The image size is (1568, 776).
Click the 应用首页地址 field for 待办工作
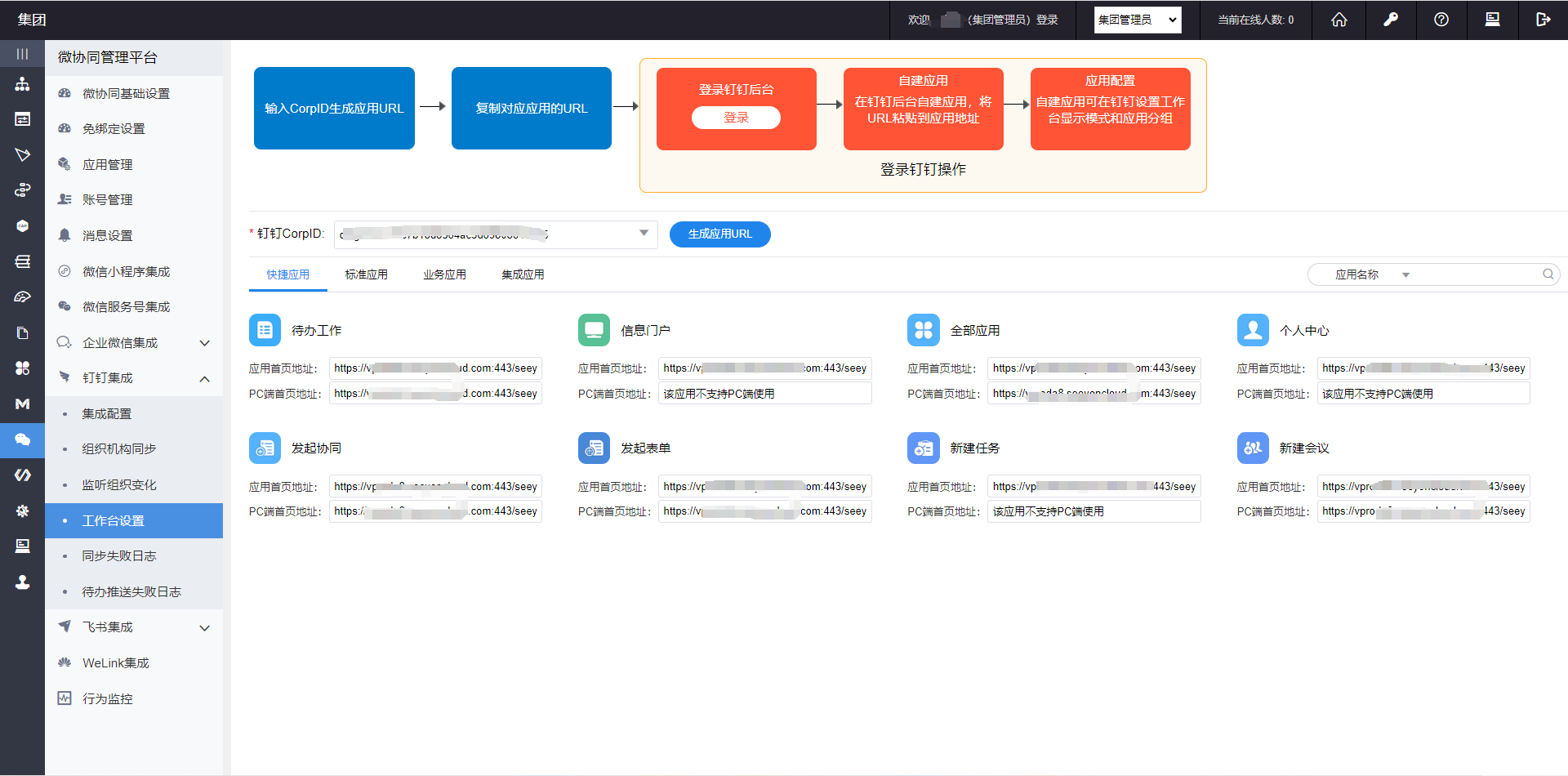[x=435, y=368]
